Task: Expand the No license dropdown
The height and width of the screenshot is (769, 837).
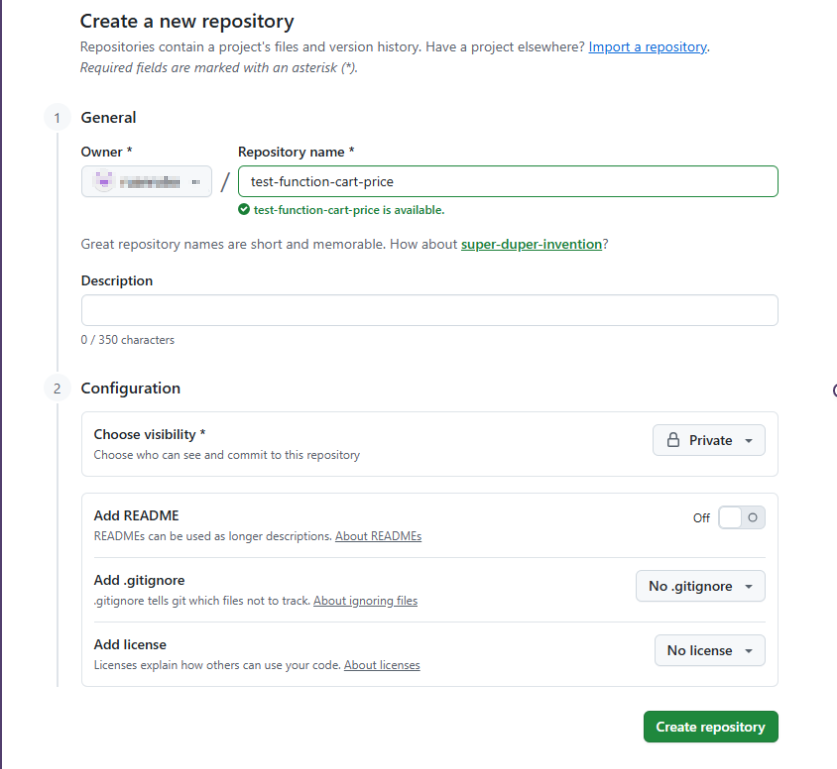Action: coord(709,650)
